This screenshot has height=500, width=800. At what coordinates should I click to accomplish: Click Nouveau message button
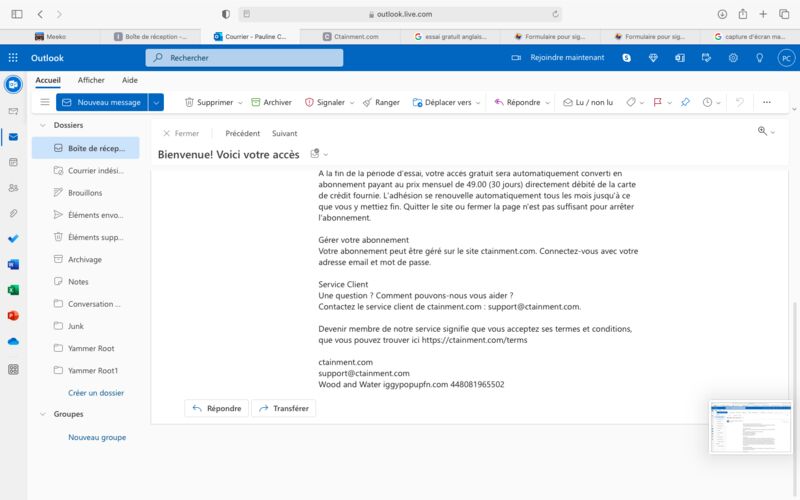click(102, 102)
